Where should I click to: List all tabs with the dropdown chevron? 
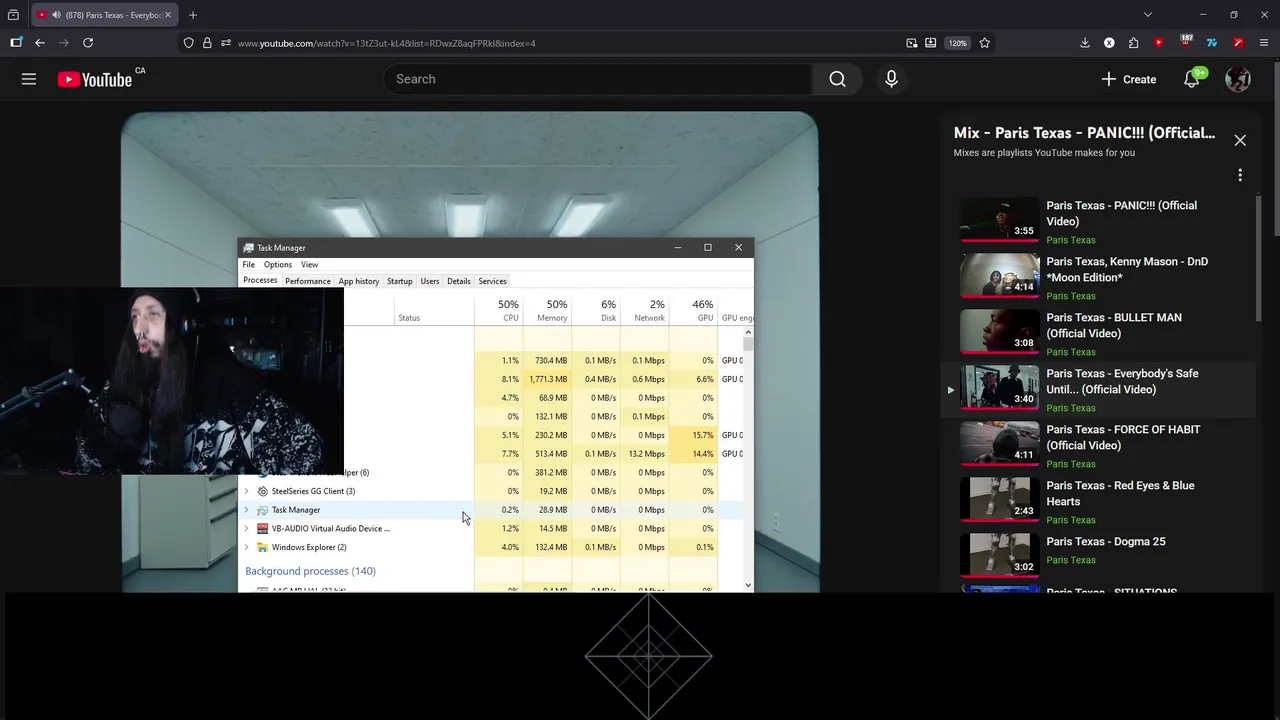1148,15
